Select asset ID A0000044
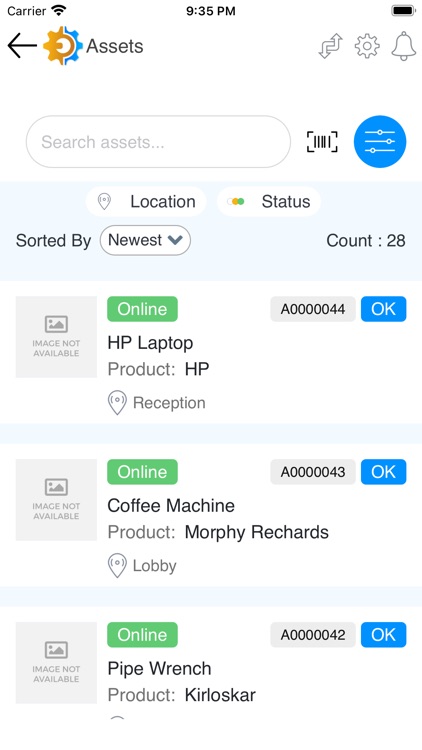The width and height of the screenshot is (422, 750). [x=313, y=309]
